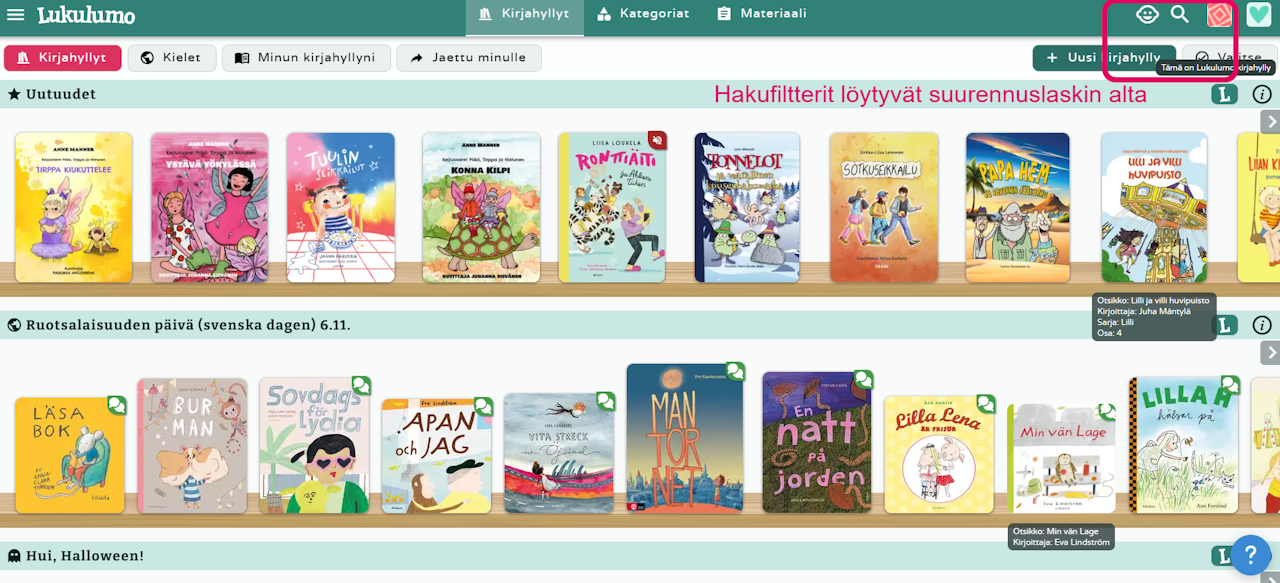Select the Jaettu minulle filter
Screen dimensions: 1280x583
pyautogui.click(x=469, y=58)
